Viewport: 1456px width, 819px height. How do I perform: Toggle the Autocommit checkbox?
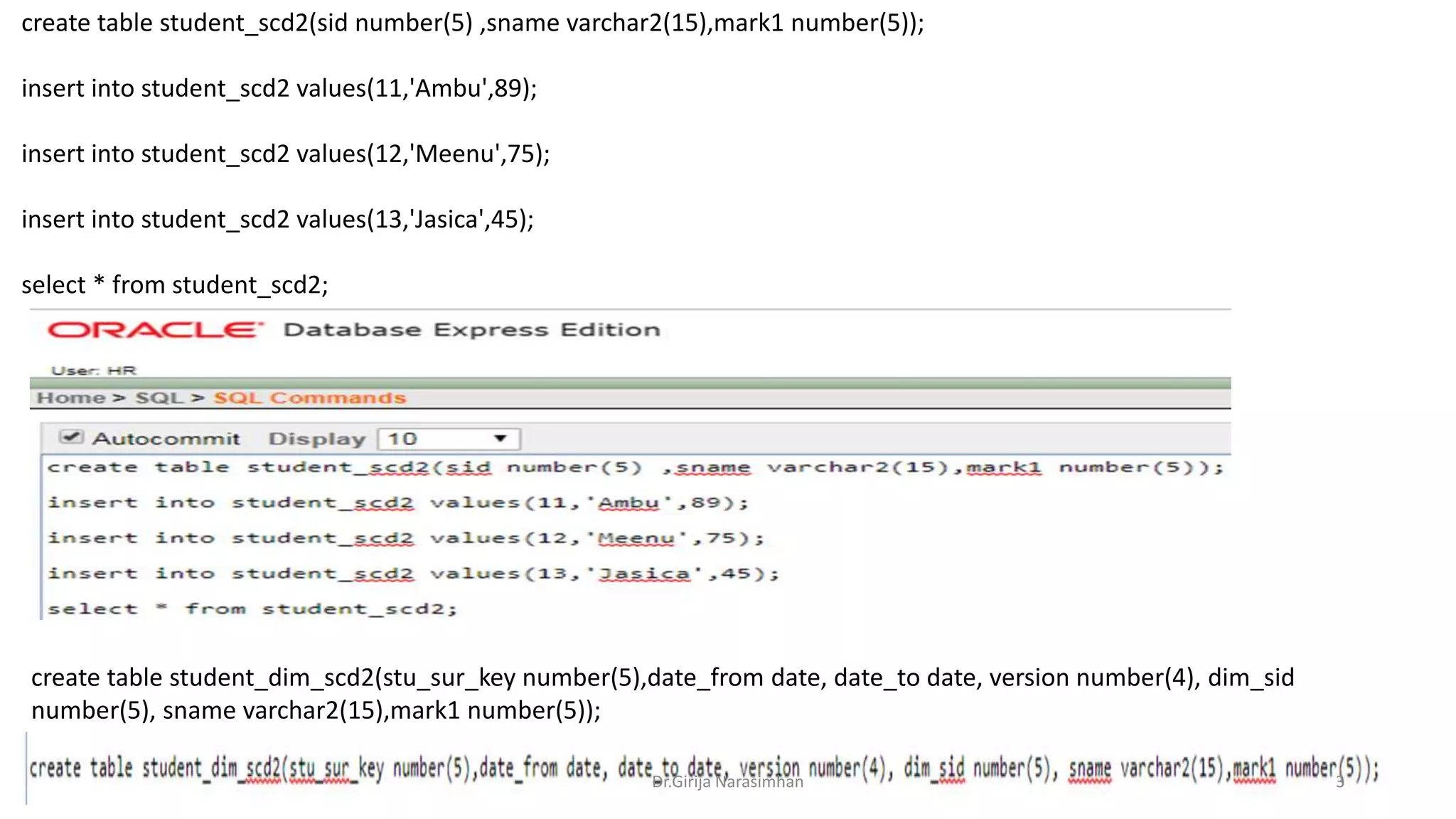(x=70, y=437)
